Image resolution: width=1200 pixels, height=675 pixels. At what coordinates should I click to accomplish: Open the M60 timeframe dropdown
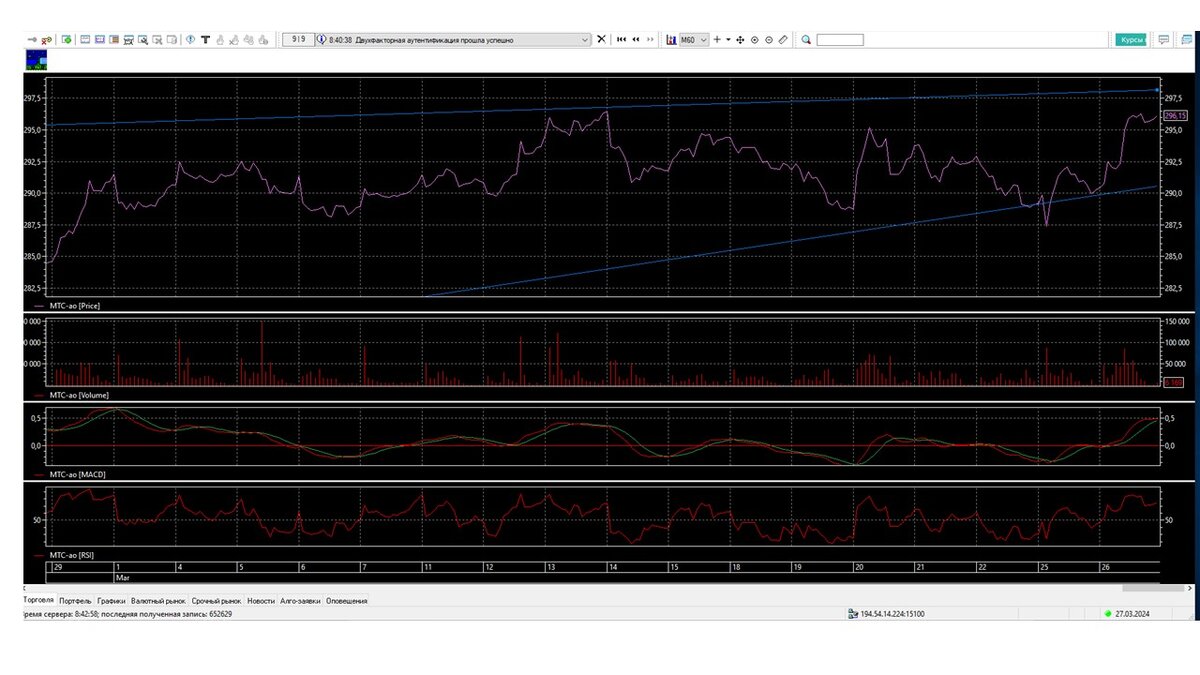click(x=694, y=40)
